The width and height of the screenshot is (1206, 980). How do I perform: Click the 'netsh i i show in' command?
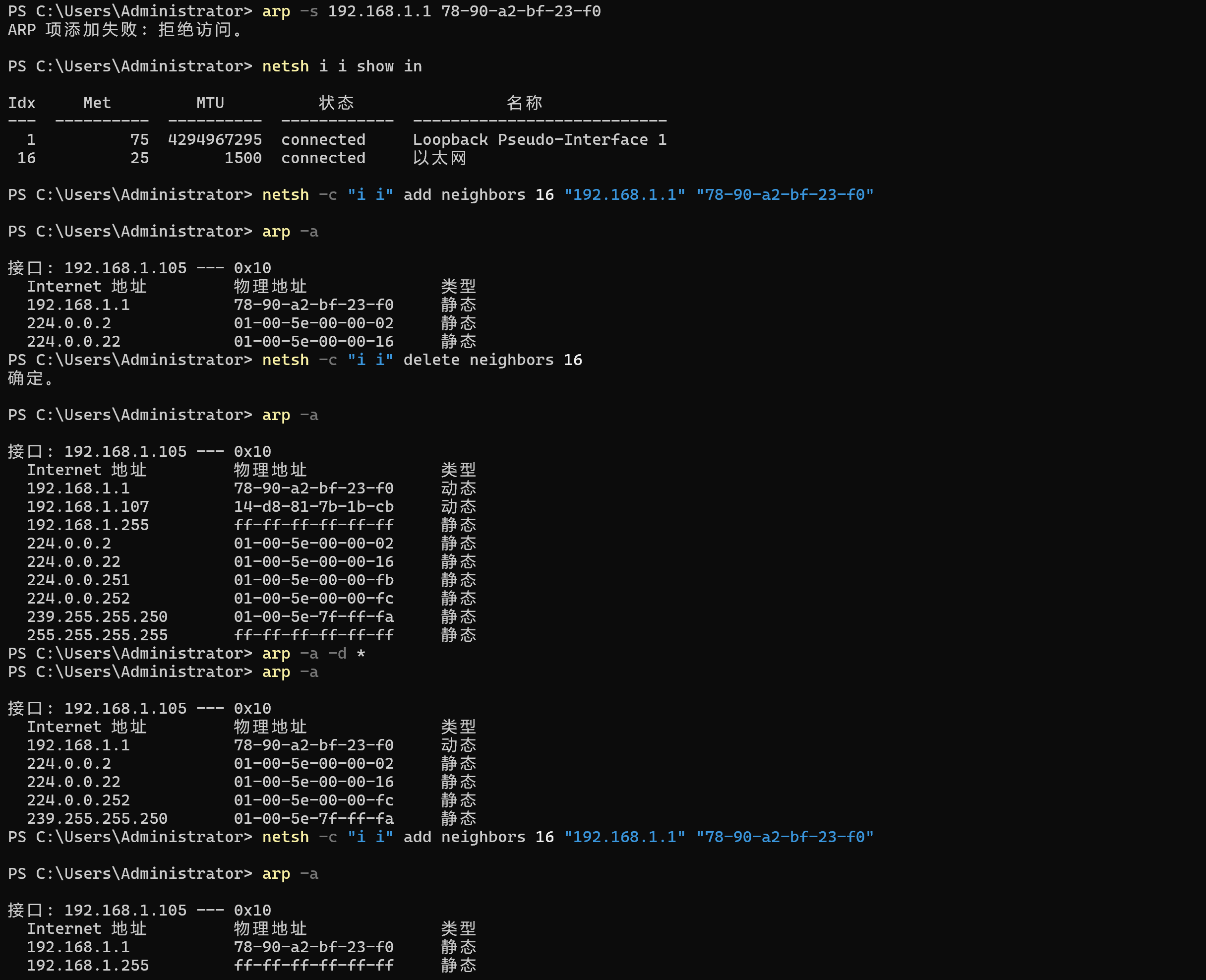tap(342, 66)
